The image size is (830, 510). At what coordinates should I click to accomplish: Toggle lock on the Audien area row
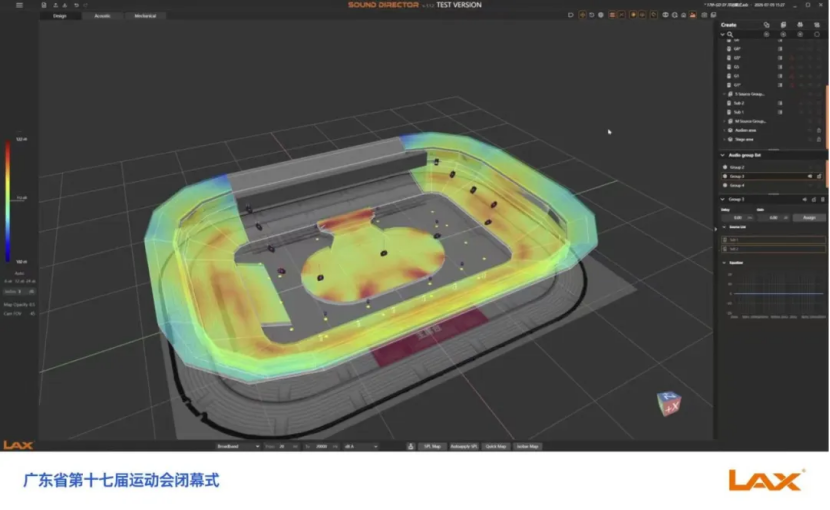(x=819, y=130)
